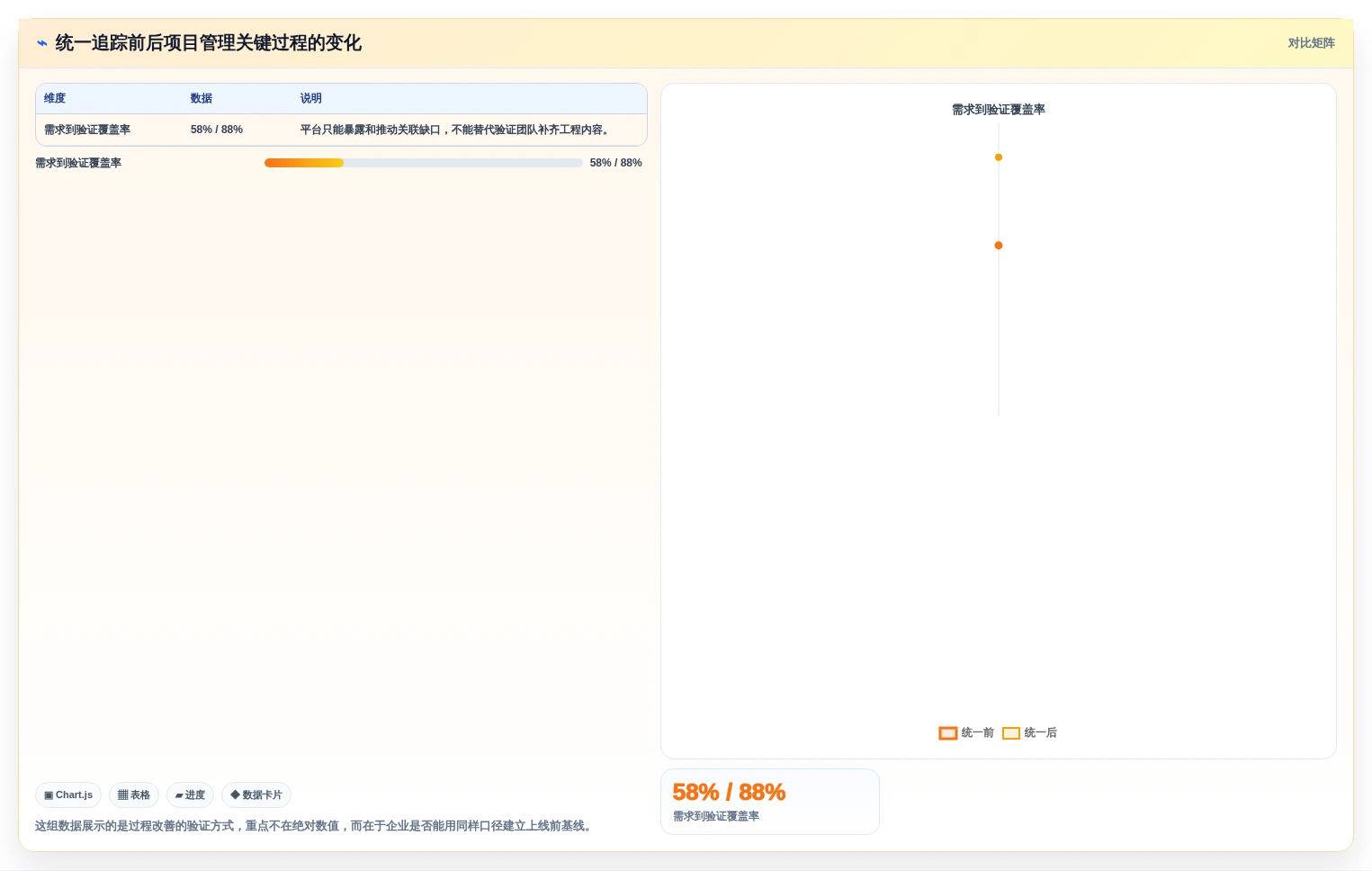
Task: Click the 表格 tag chip
Action: (x=134, y=795)
